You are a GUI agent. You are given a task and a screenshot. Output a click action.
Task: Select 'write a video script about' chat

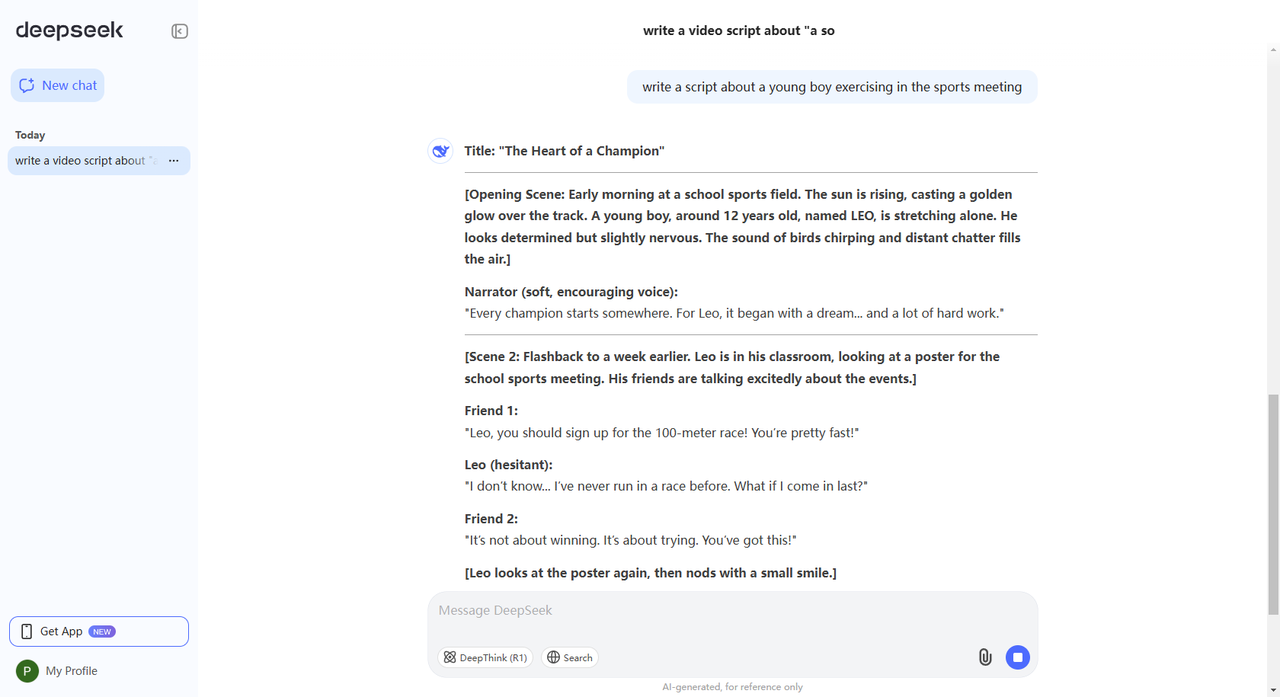coord(99,161)
